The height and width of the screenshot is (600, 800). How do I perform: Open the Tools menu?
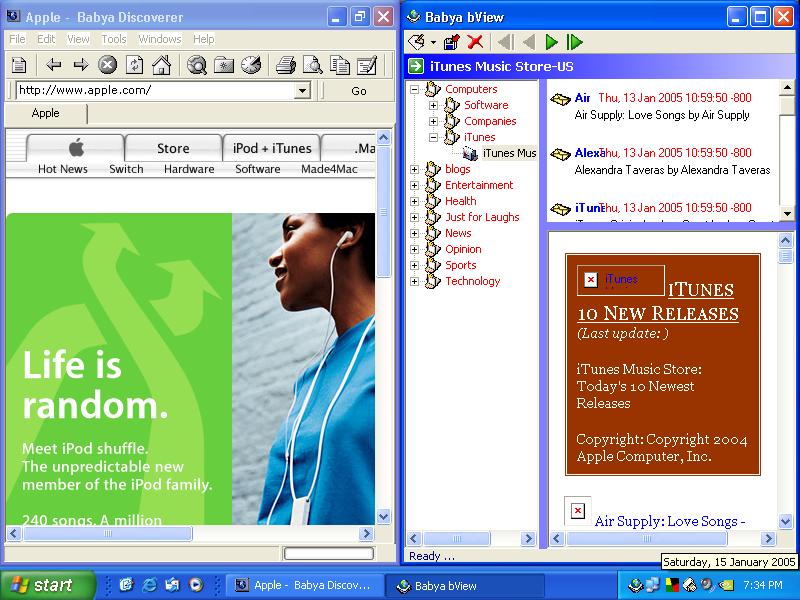[114, 39]
